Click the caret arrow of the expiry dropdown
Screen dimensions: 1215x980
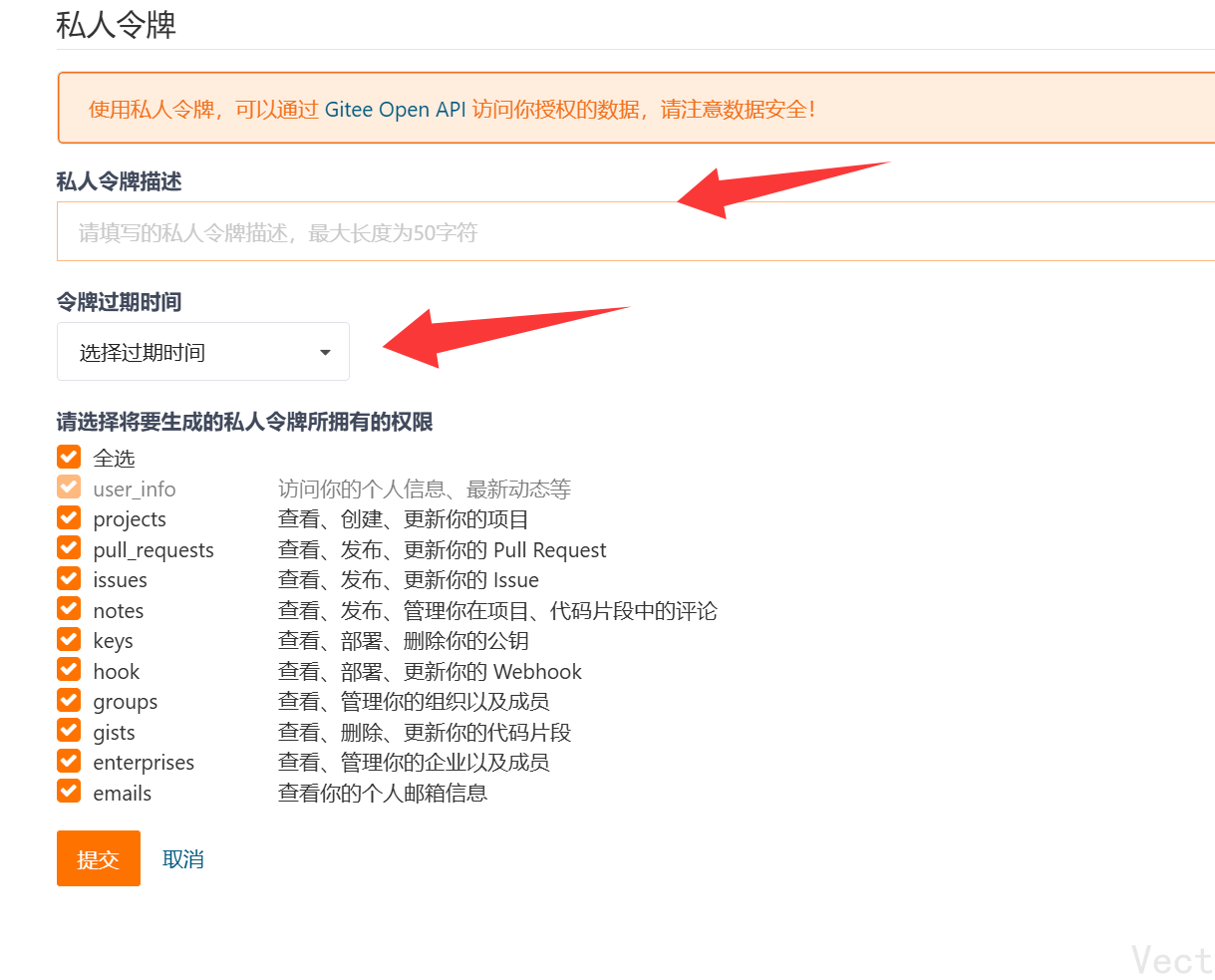click(325, 353)
